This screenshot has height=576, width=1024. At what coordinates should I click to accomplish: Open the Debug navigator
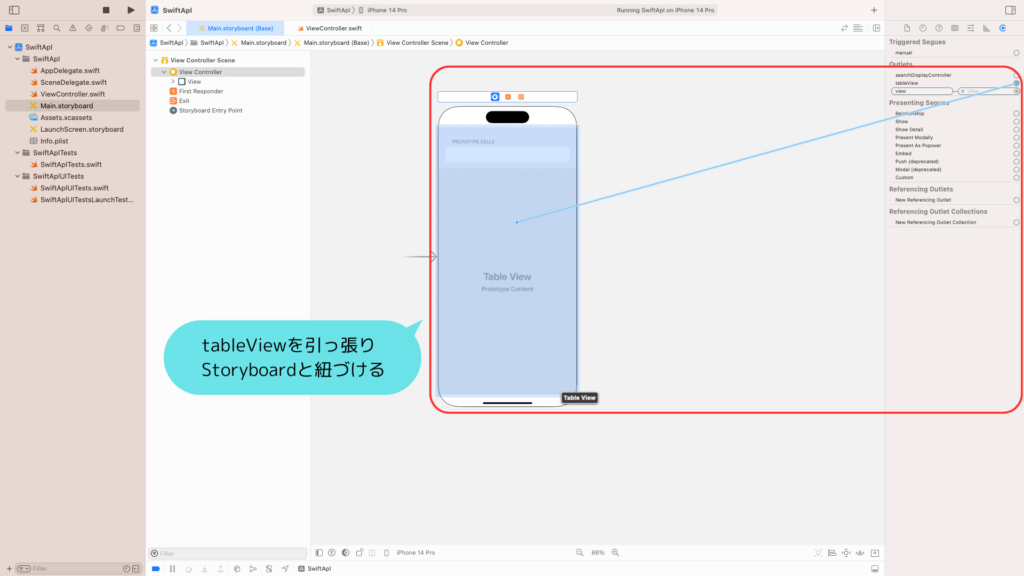[104, 28]
